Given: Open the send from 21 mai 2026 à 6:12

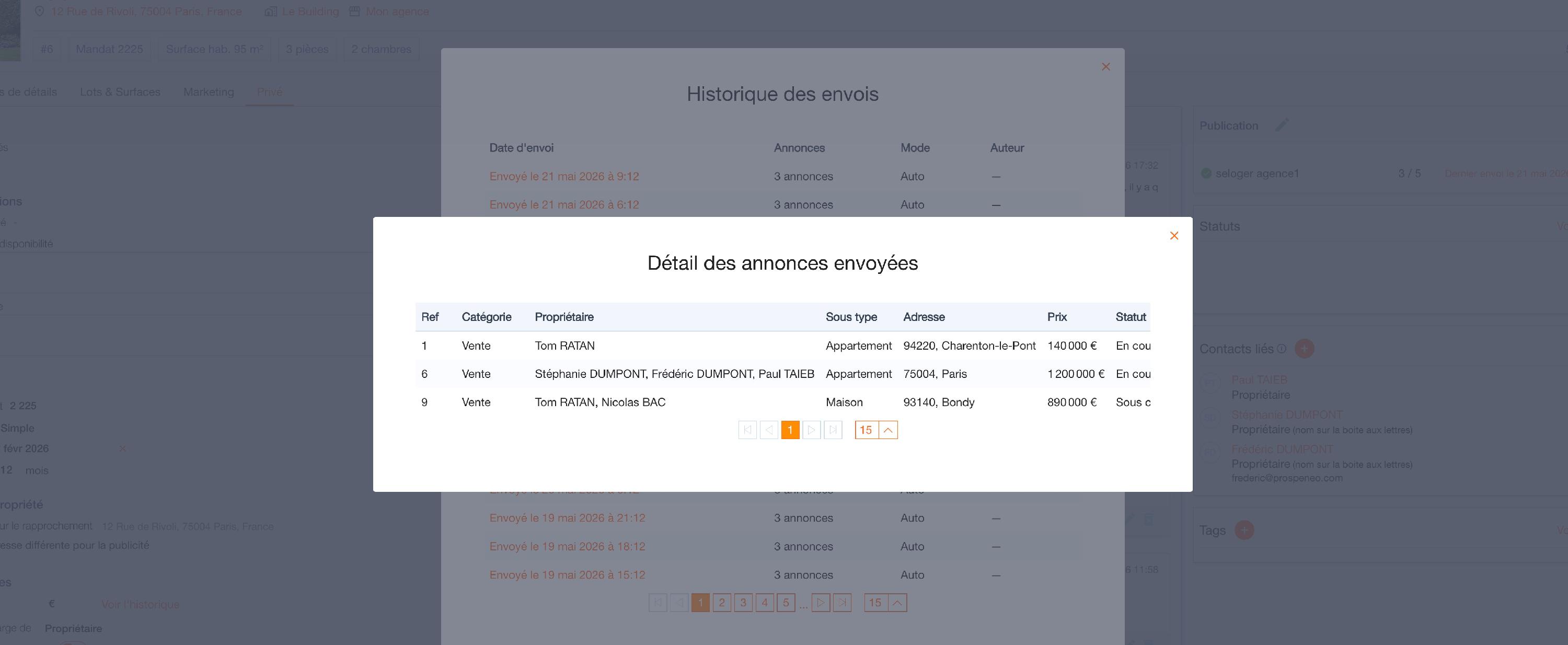Looking at the screenshot, I should [x=564, y=205].
